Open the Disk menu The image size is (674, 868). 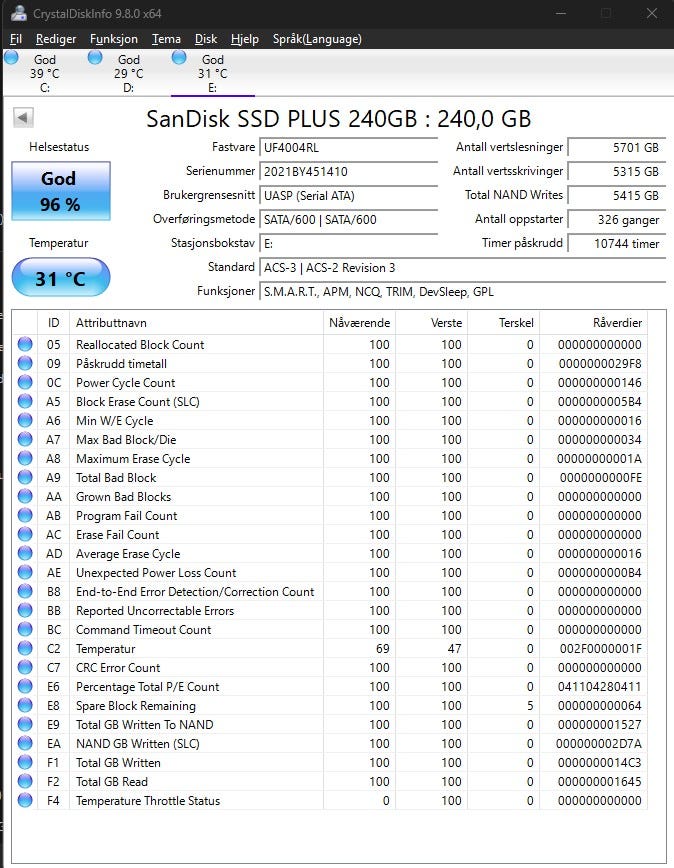tap(206, 39)
